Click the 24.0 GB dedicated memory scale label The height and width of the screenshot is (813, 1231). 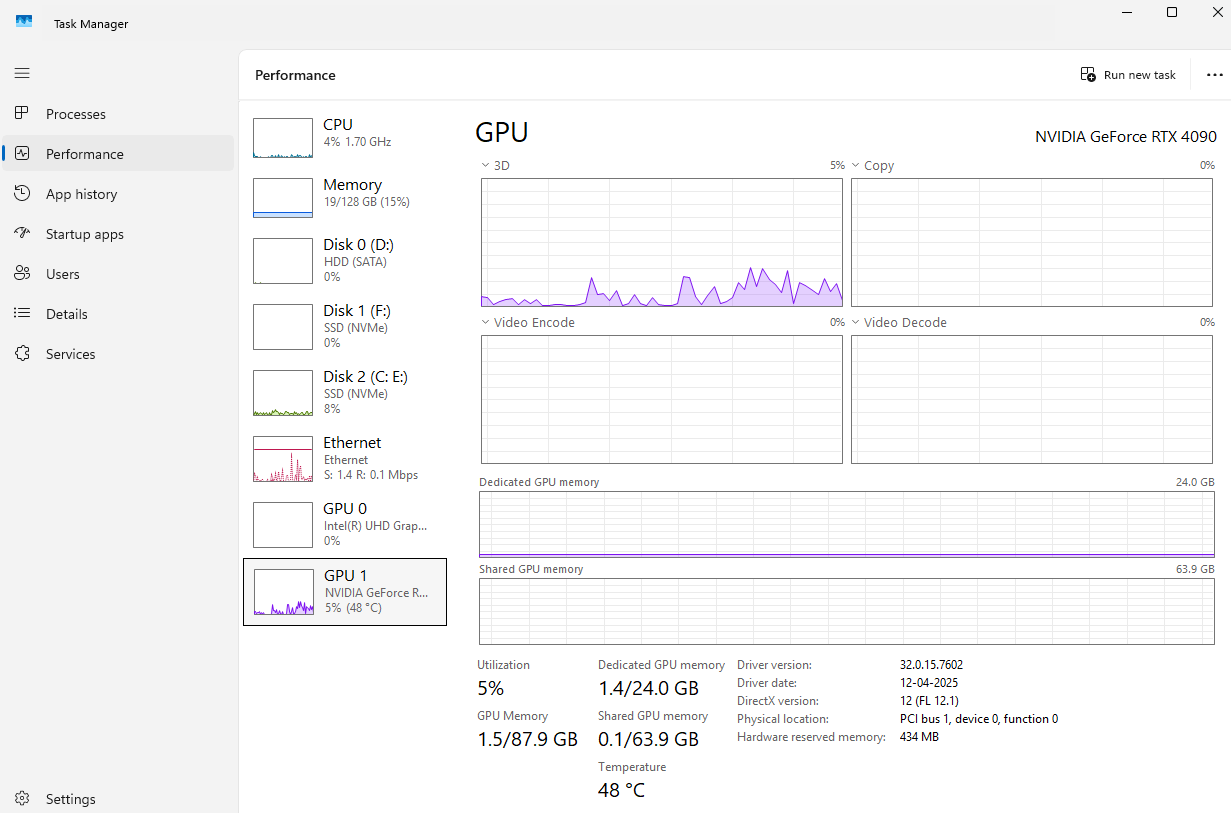coord(1195,482)
